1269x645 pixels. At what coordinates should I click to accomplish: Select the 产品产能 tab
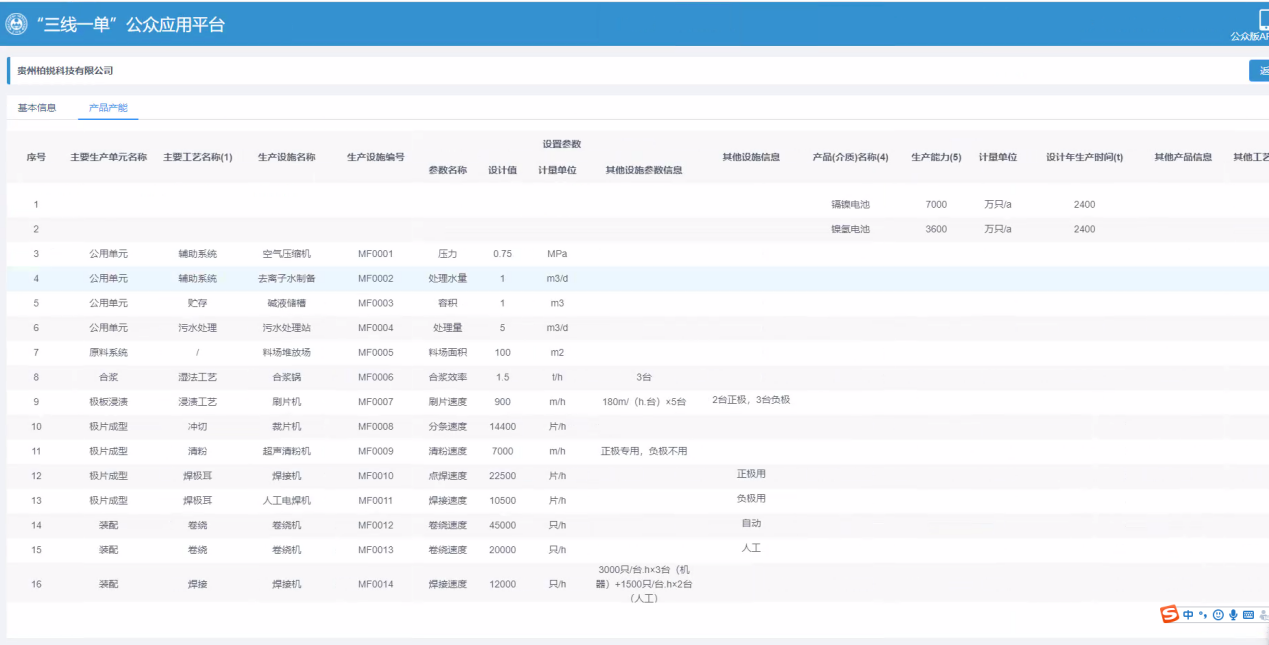point(108,107)
